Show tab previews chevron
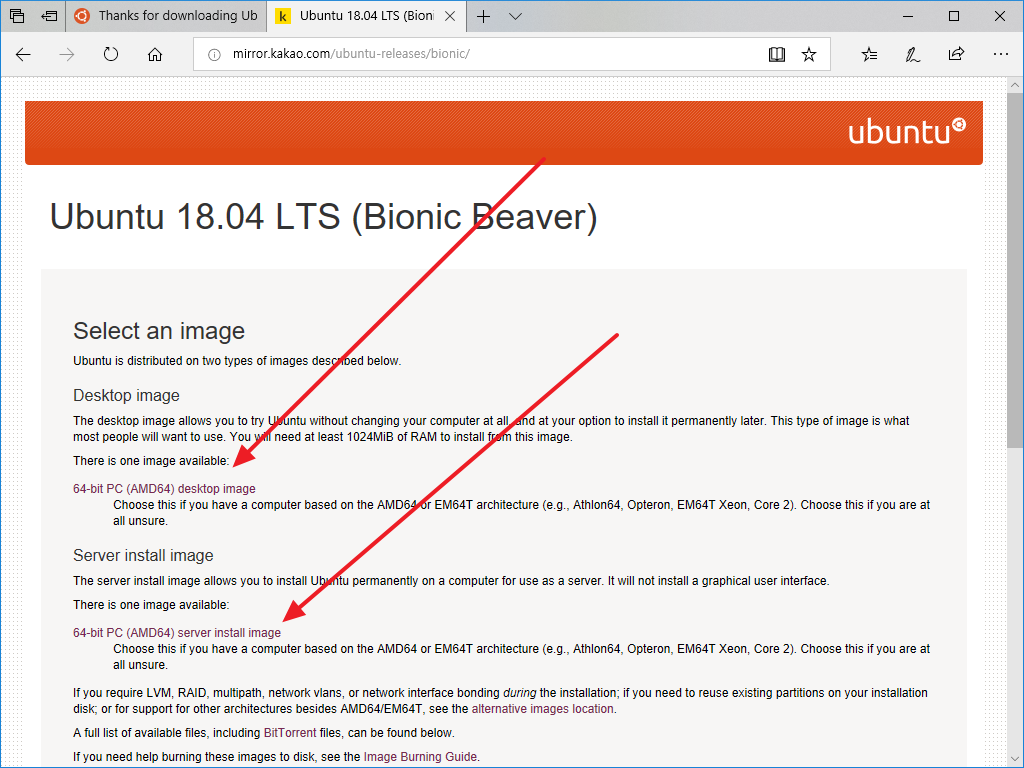 tap(515, 16)
